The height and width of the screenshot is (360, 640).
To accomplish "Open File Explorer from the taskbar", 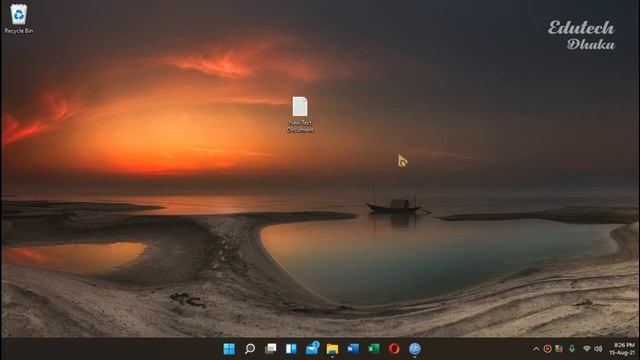I will click(x=332, y=349).
